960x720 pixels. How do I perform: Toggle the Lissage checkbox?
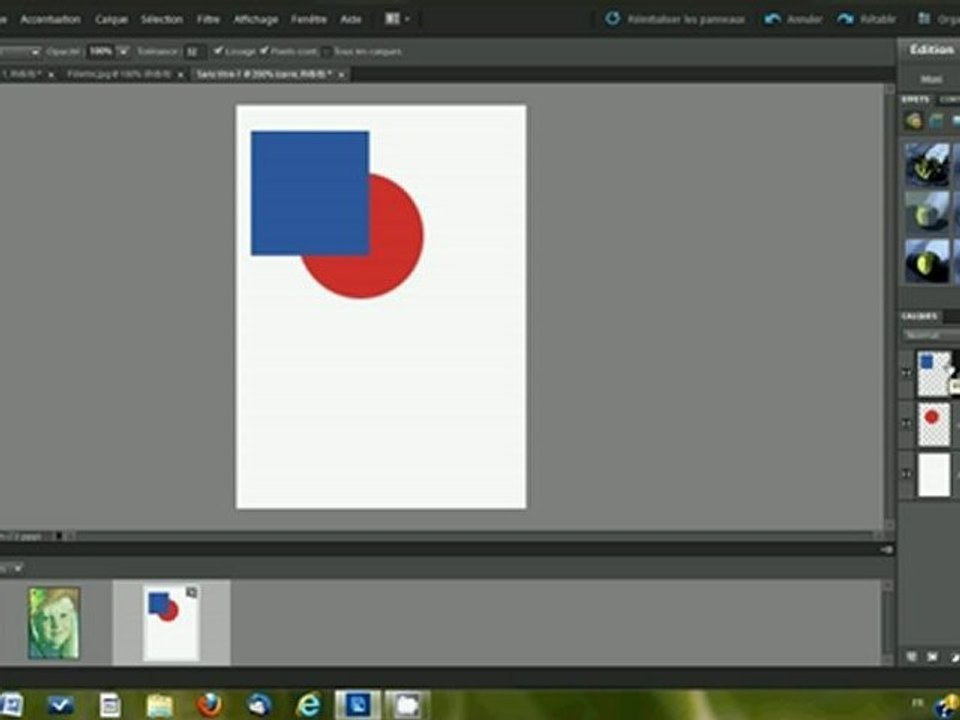click(217, 51)
